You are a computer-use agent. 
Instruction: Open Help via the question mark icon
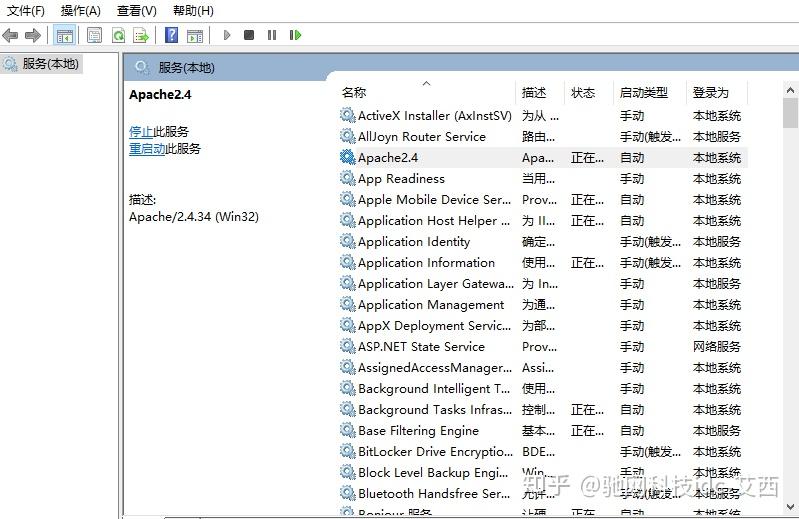click(x=172, y=35)
